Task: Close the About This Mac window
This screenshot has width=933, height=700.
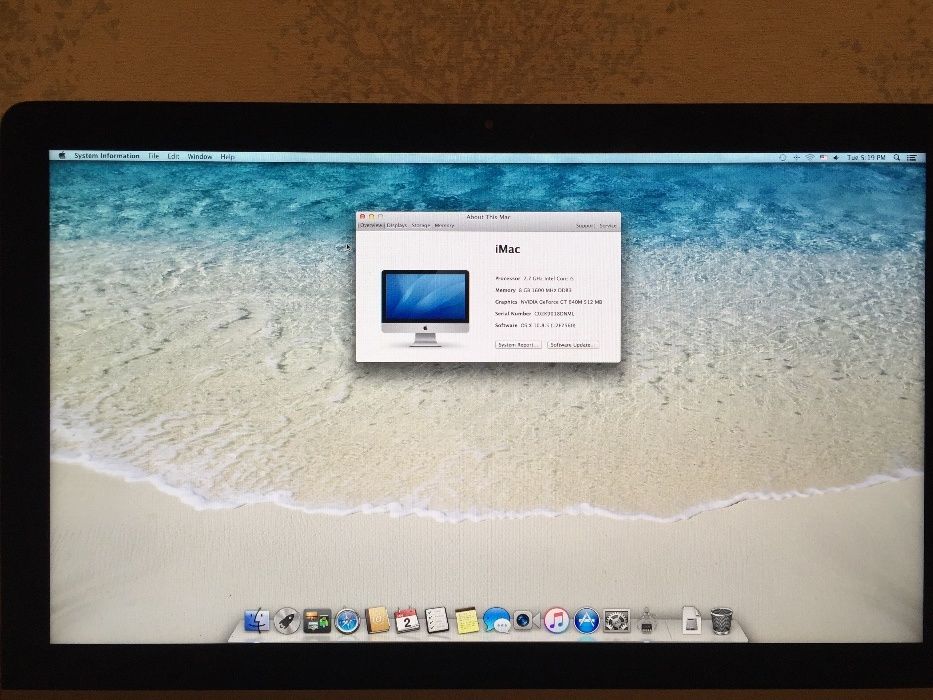Action: (x=362, y=217)
